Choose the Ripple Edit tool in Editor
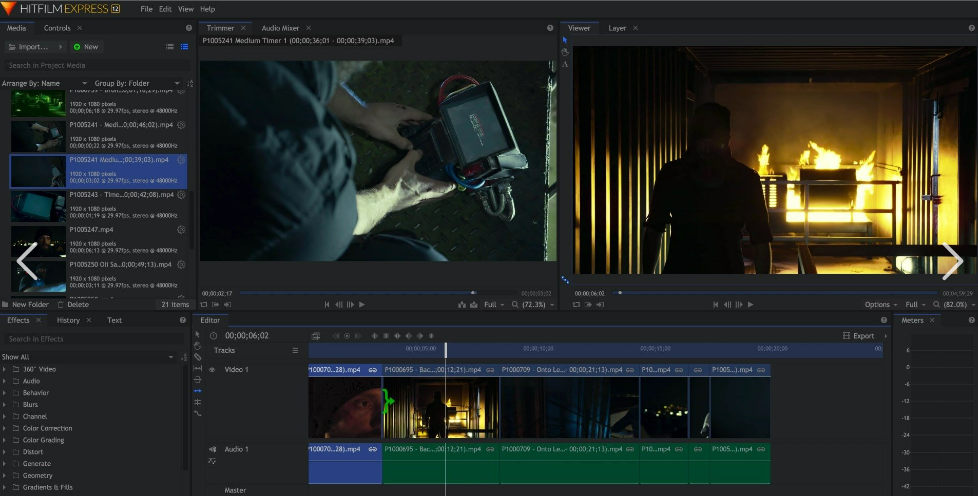 pos(198,391)
